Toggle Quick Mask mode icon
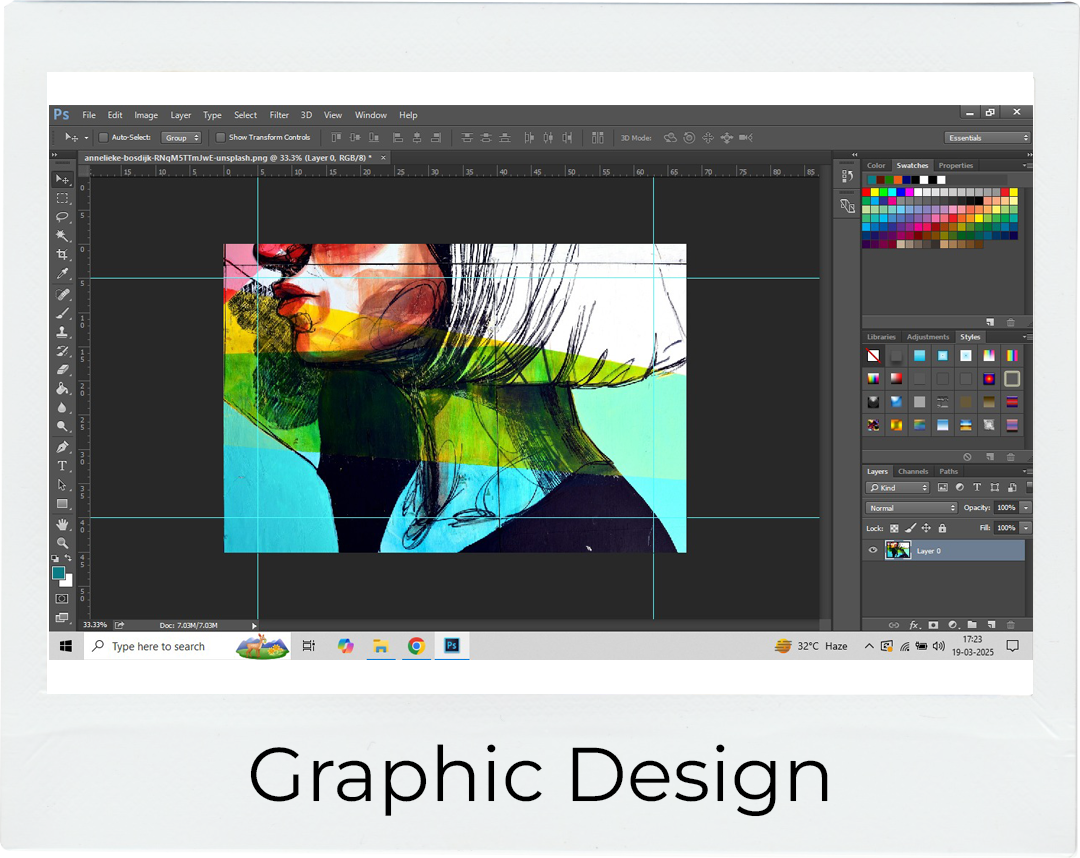This screenshot has height=858, width=1080. (62, 598)
